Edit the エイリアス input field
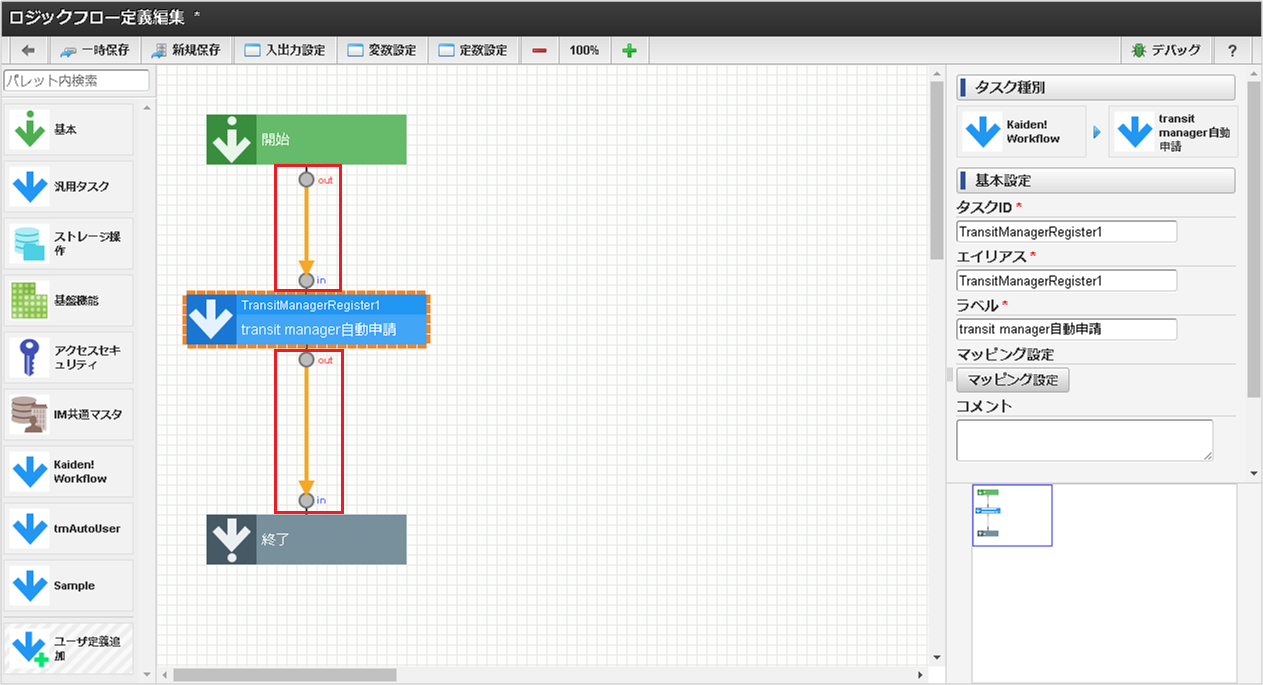 (1067, 281)
